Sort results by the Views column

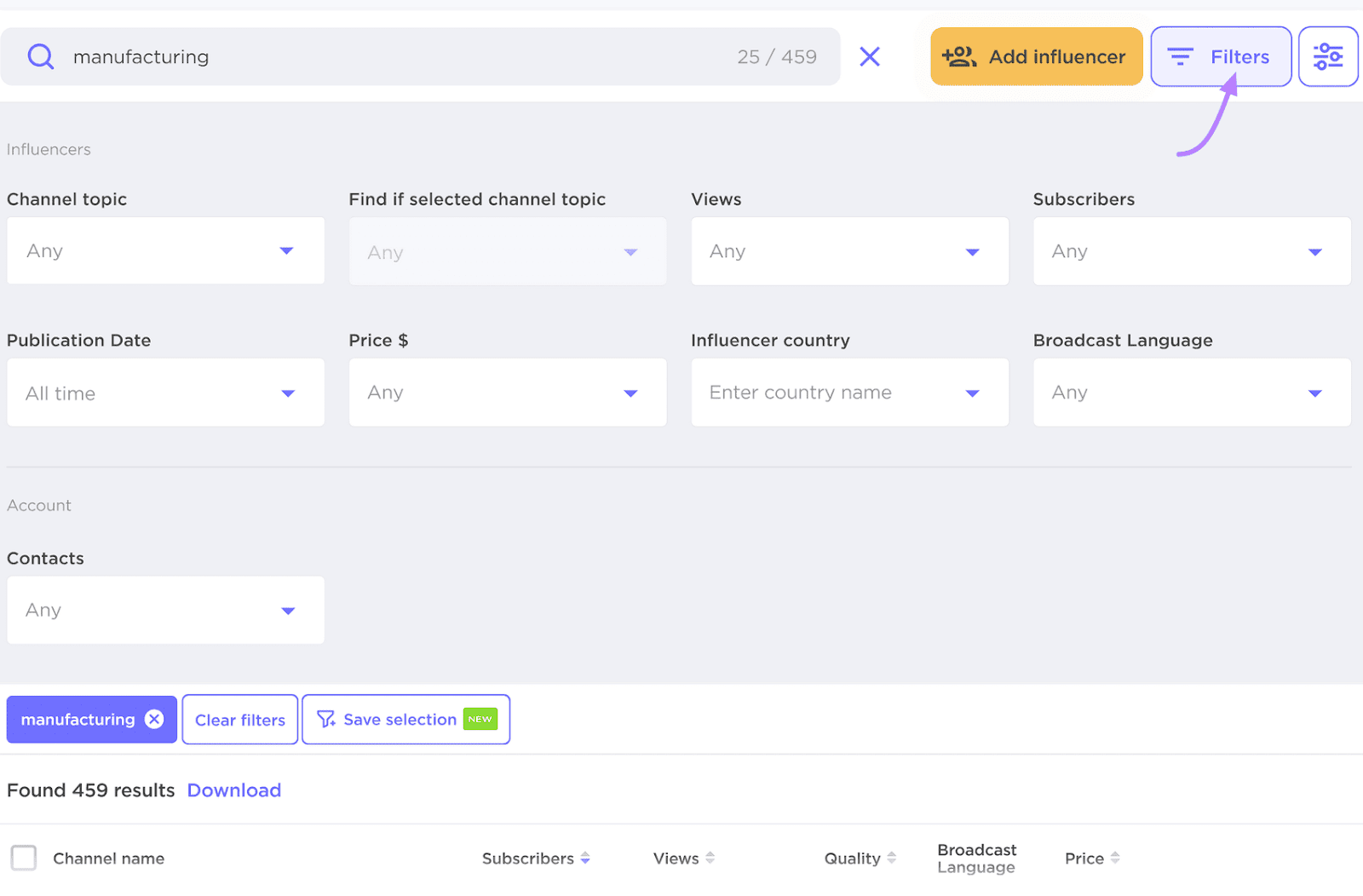(710, 859)
